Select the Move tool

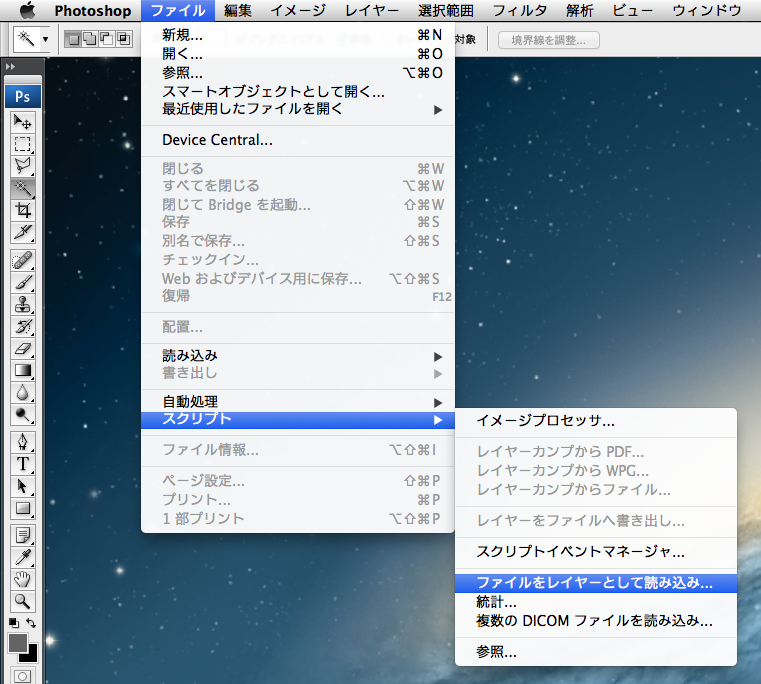coord(22,121)
